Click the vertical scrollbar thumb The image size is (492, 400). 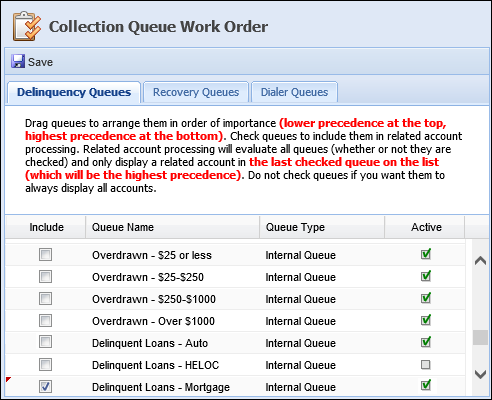480,337
